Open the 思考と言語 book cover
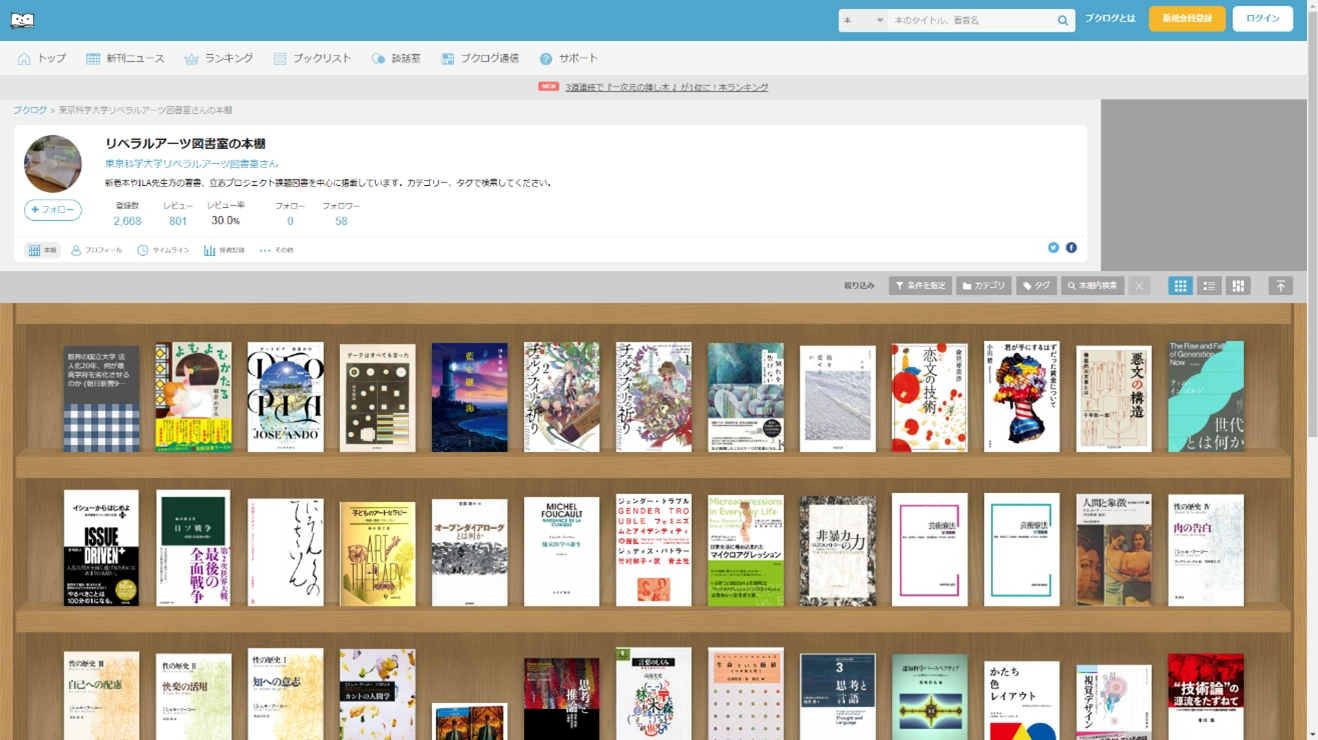This screenshot has width=1318, height=740. pyautogui.click(x=837, y=697)
